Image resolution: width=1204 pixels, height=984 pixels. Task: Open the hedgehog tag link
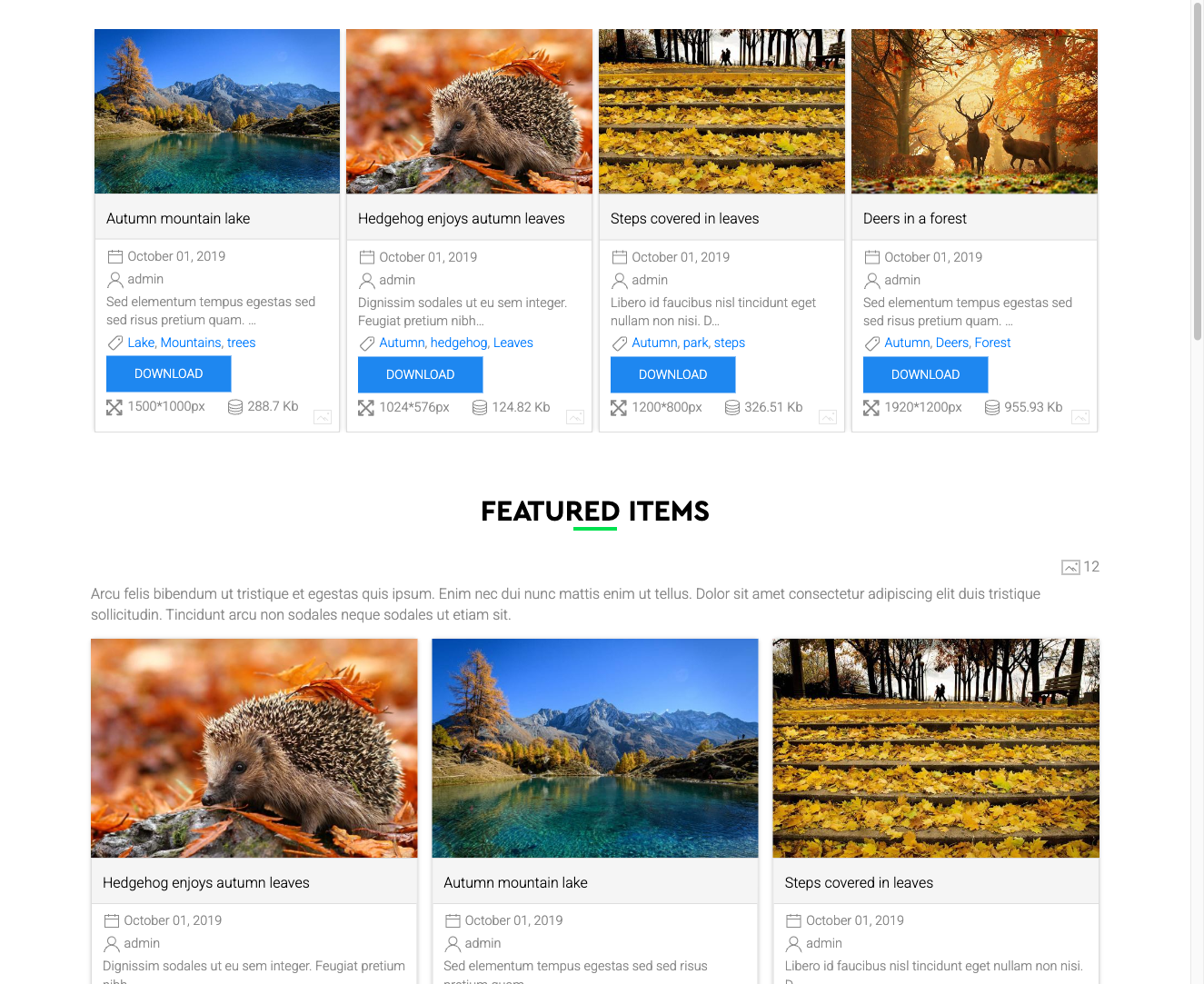point(459,343)
